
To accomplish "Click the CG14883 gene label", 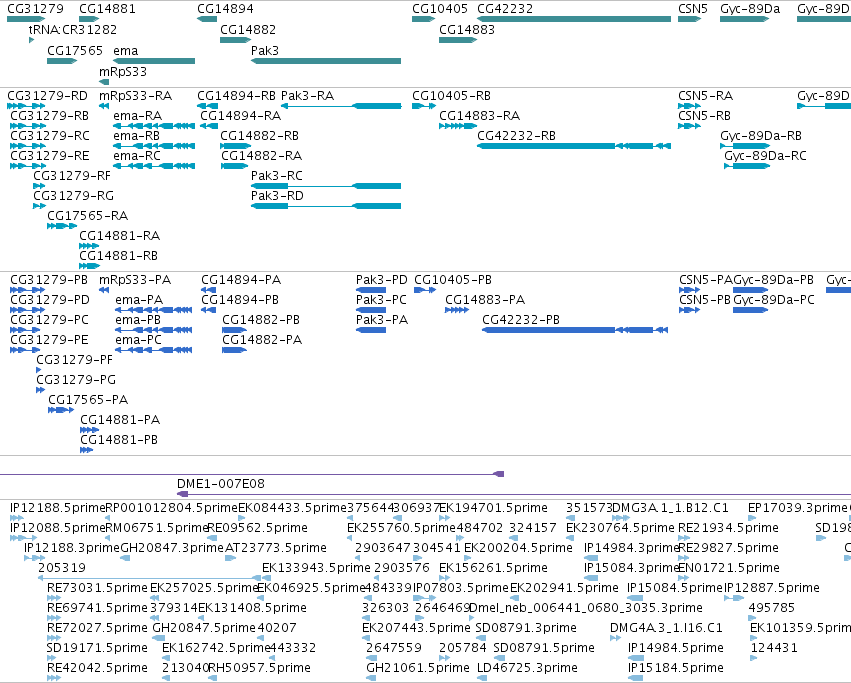I will click(467, 29).
